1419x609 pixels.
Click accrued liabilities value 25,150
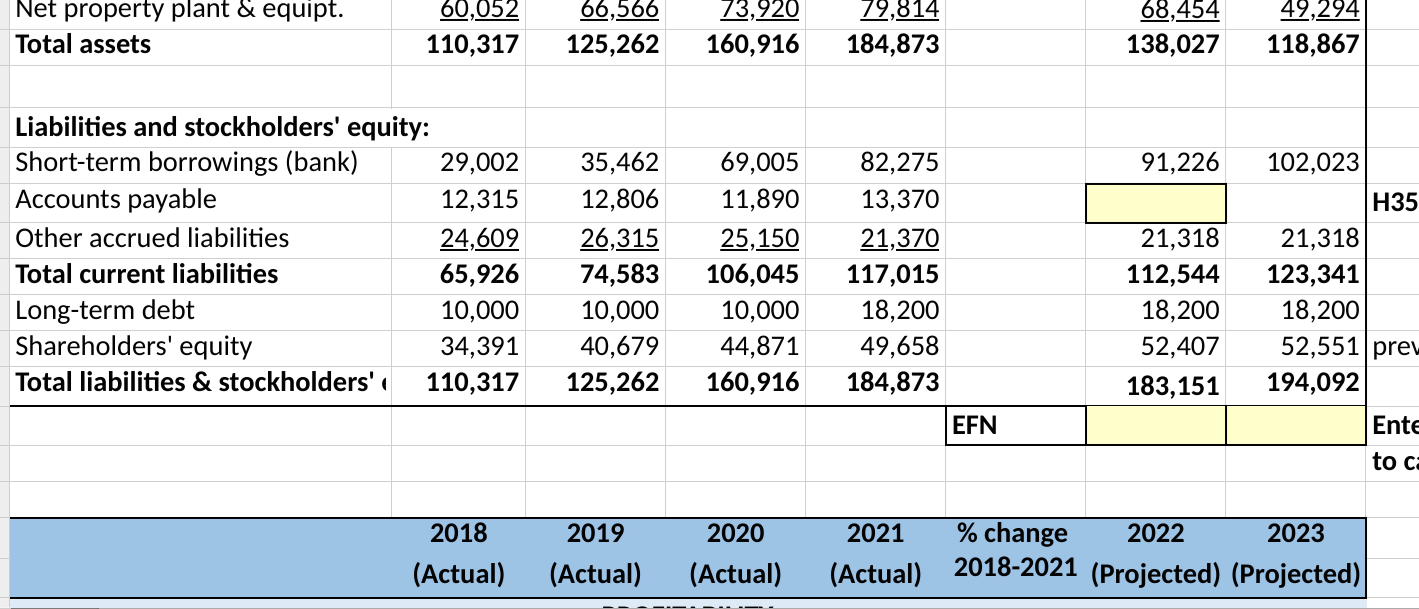pos(760,238)
